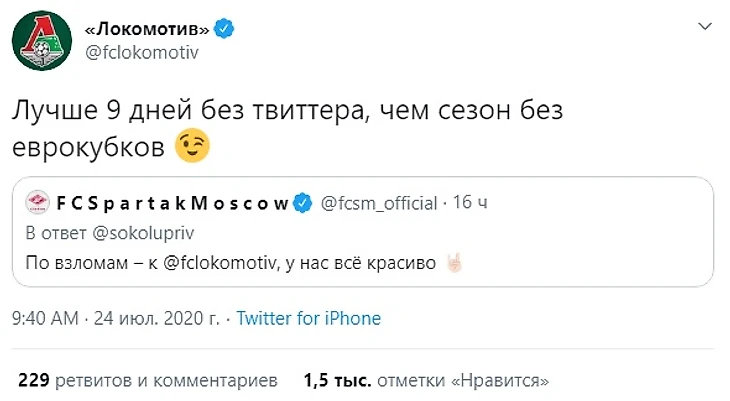Click Spartak's blue verified badge

pos(302,203)
